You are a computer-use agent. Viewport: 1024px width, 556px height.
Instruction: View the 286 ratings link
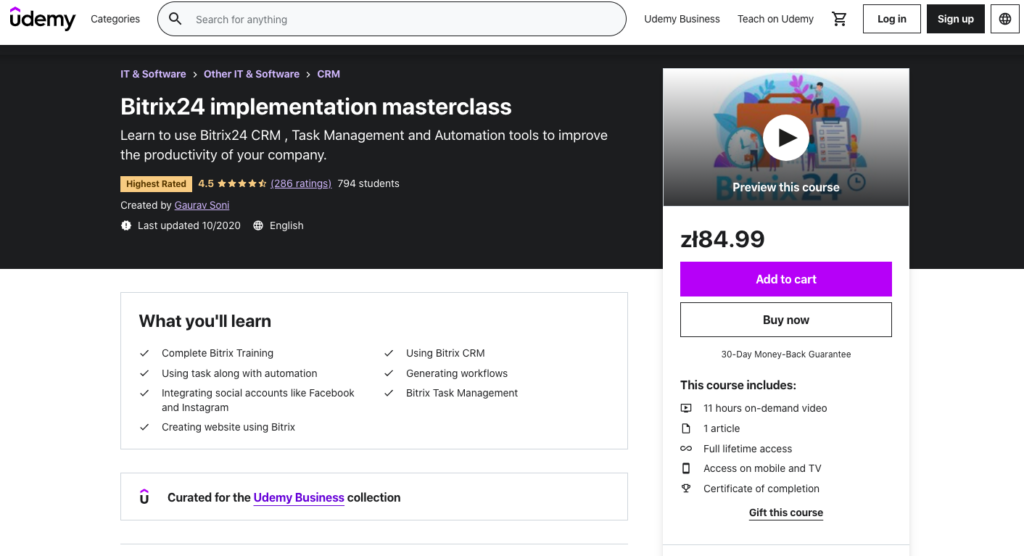(301, 184)
